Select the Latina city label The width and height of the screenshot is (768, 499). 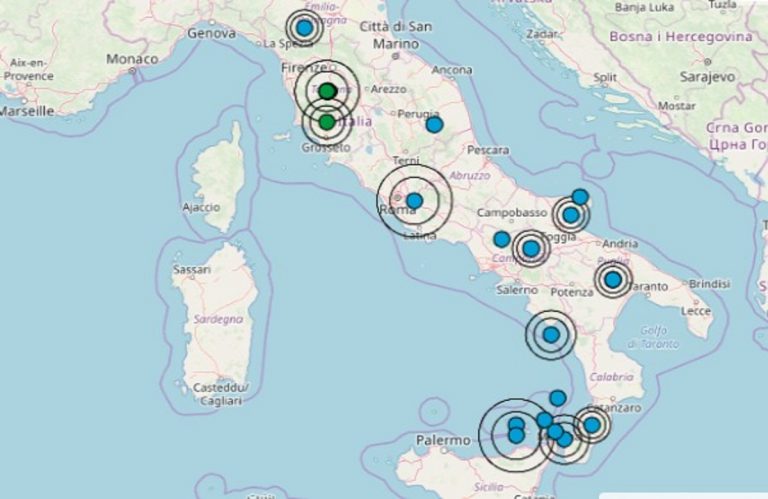click(420, 236)
